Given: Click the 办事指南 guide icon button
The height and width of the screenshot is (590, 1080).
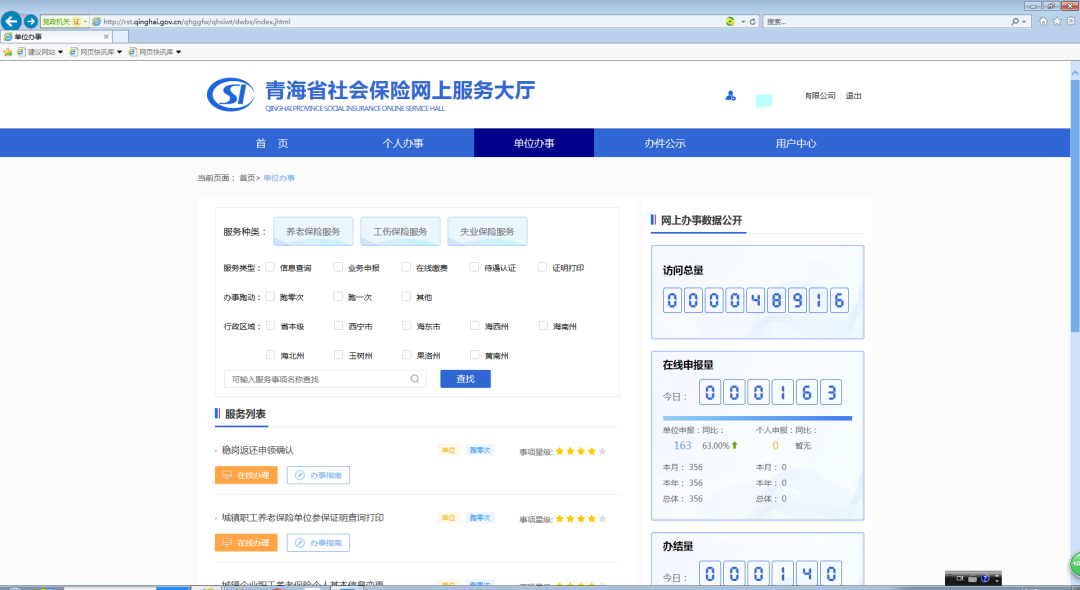Looking at the screenshot, I should point(319,475).
